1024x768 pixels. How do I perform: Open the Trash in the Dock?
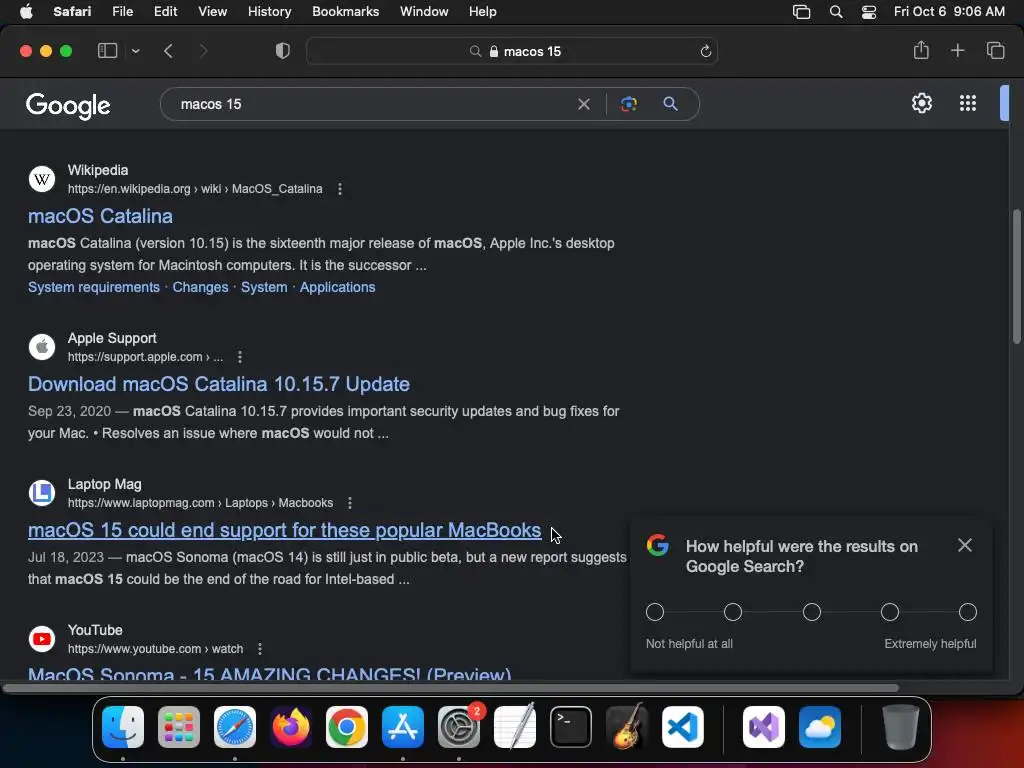tap(900, 727)
